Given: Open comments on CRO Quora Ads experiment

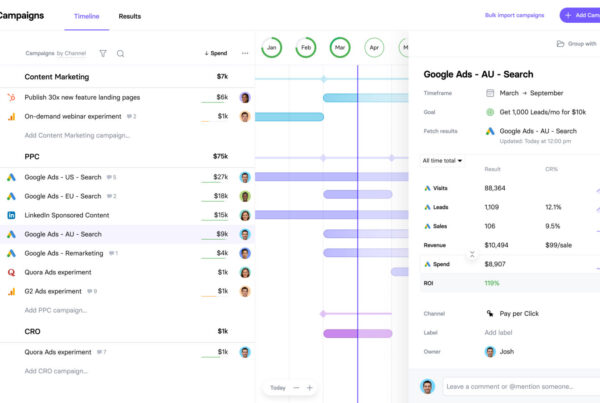Looking at the screenshot, I should pyautogui.click(x=101, y=352).
